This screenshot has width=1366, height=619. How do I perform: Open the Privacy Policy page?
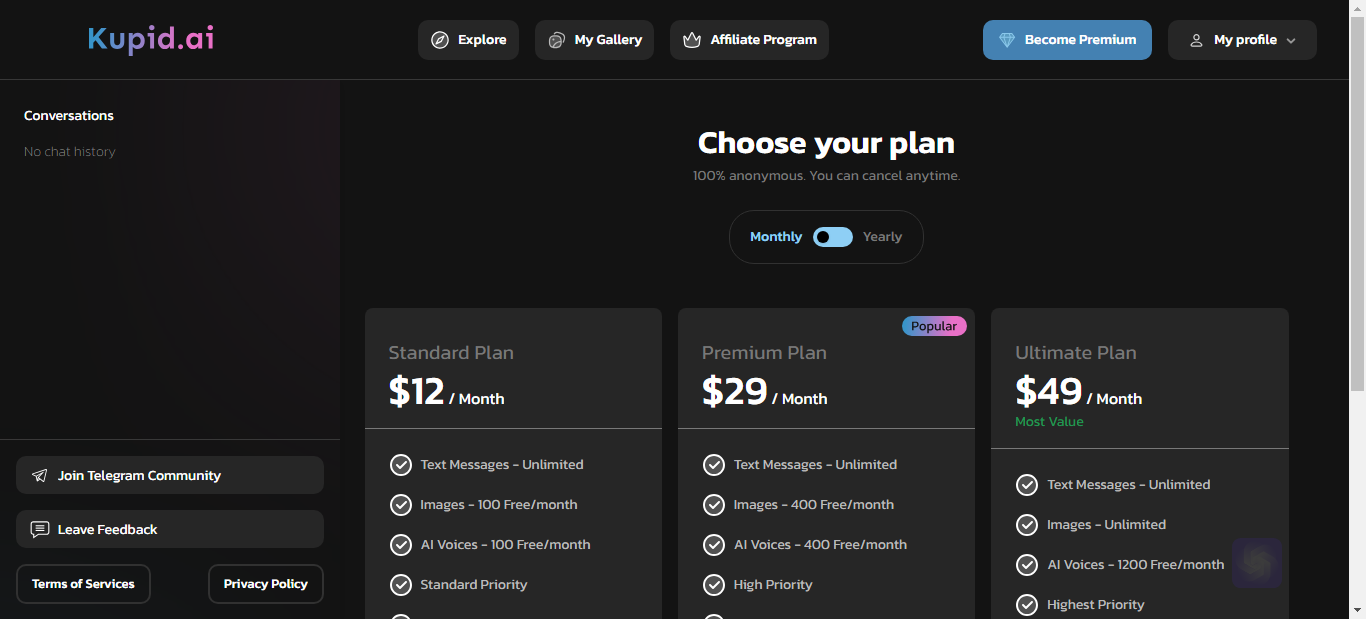pyautogui.click(x=266, y=584)
